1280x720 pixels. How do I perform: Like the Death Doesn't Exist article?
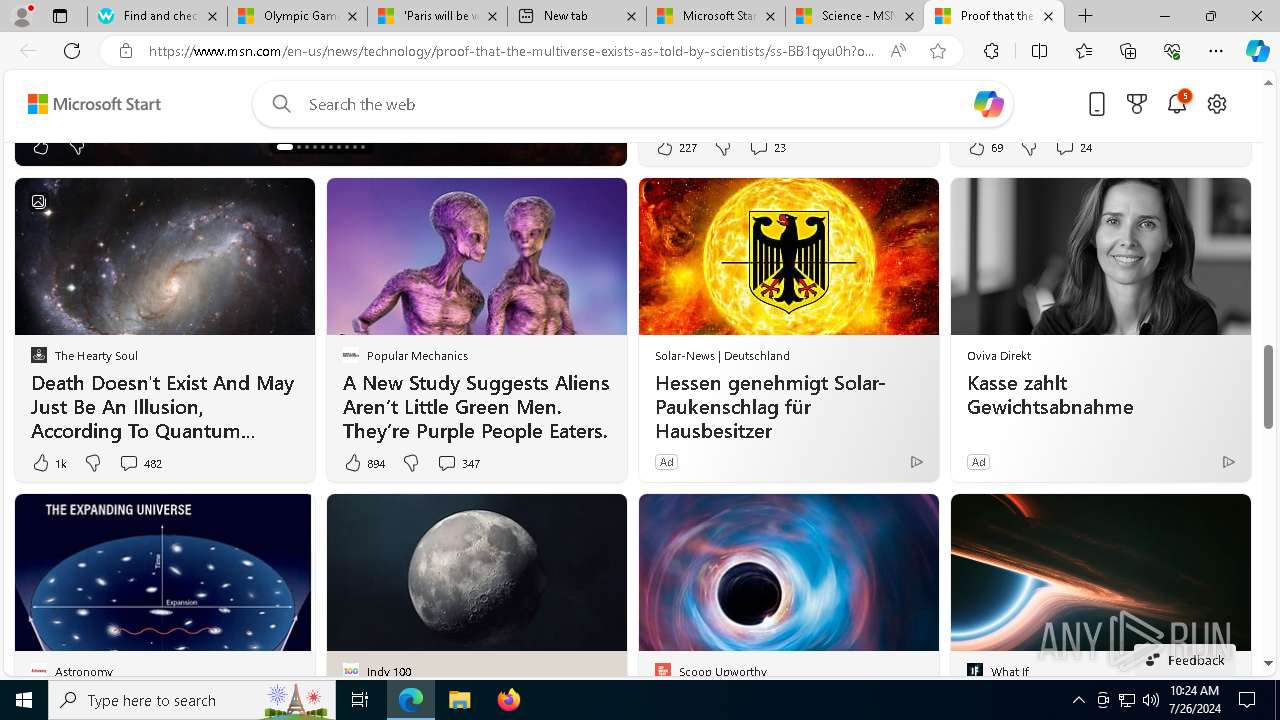(x=41, y=463)
